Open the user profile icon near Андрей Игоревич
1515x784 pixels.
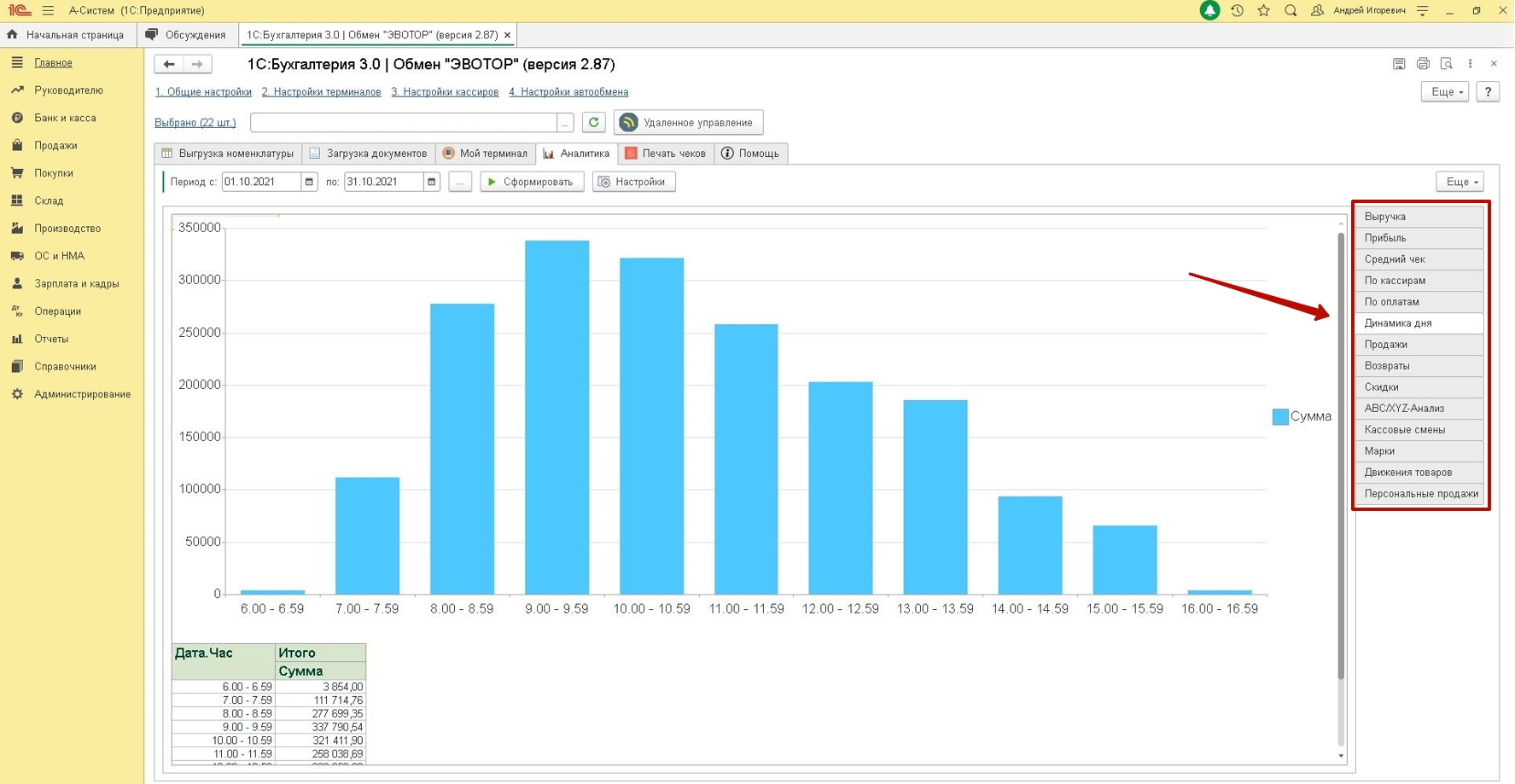[1317, 10]
